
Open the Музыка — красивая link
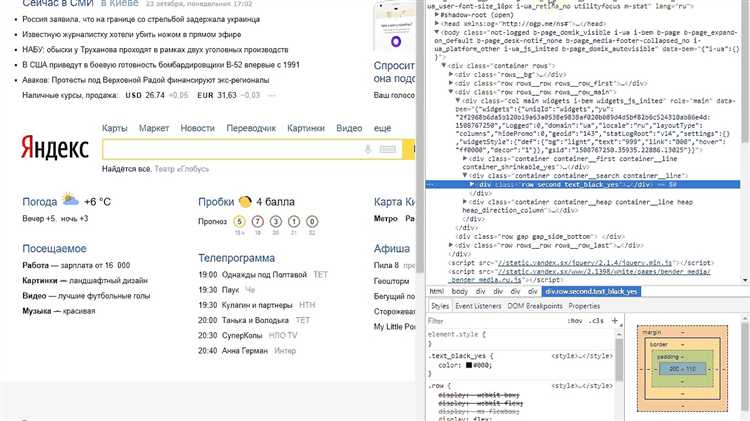pyautogui.click(x=58, y=311)
